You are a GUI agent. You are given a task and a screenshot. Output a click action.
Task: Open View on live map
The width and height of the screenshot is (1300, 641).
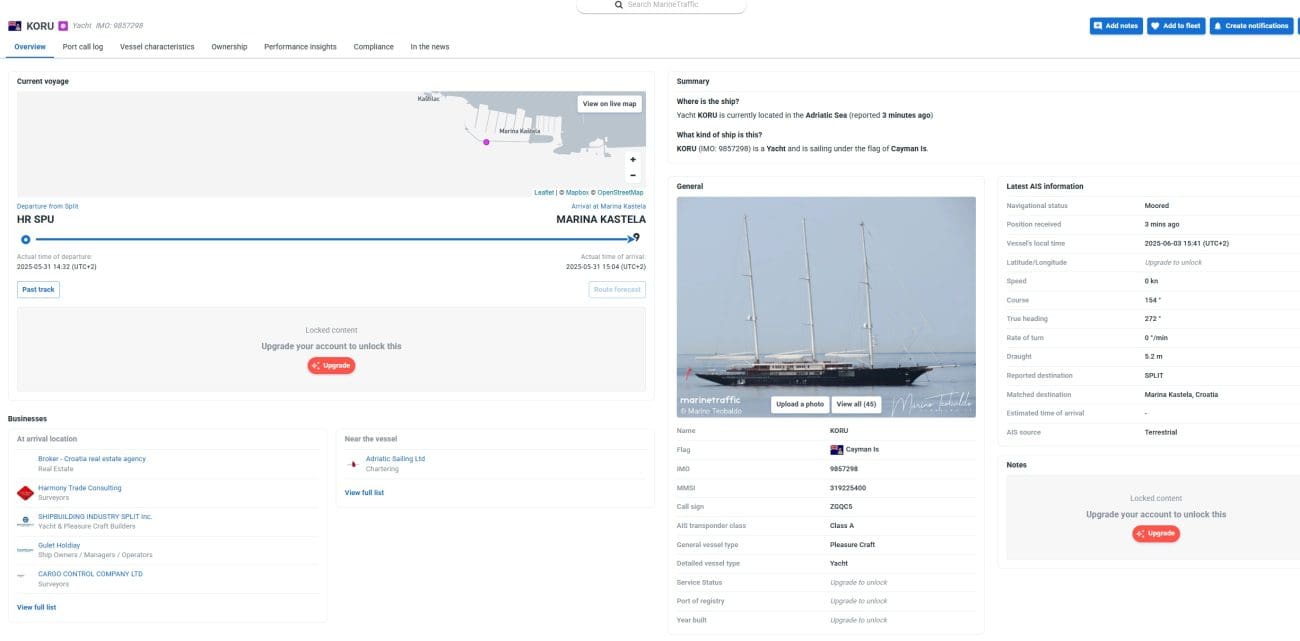tap(609, 104)
